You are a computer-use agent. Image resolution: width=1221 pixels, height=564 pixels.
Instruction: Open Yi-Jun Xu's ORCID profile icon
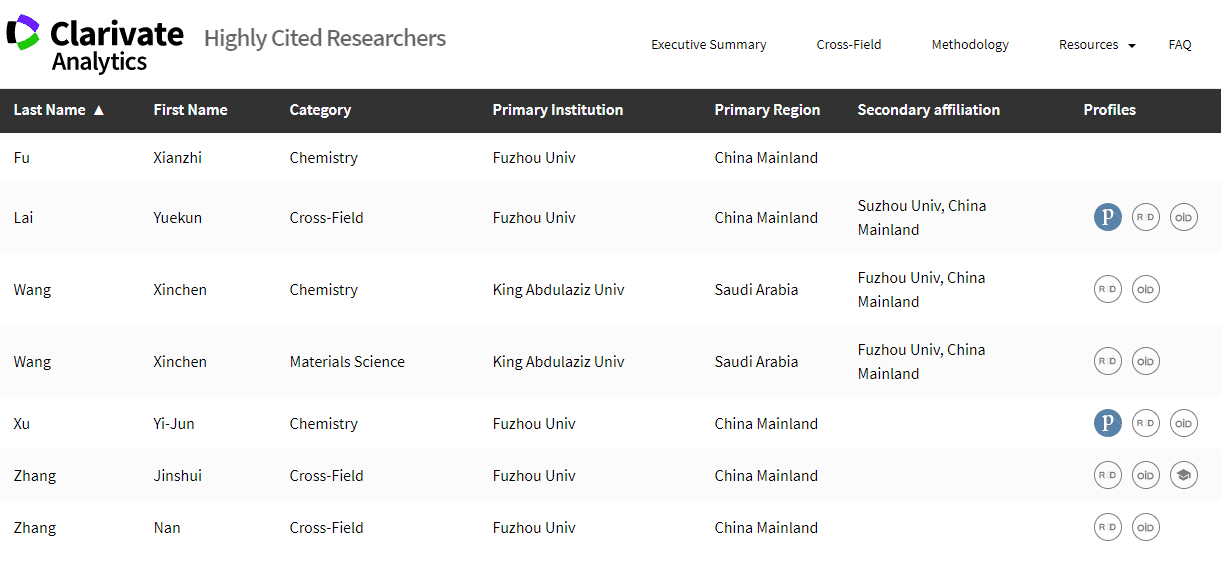[1183, 423]
